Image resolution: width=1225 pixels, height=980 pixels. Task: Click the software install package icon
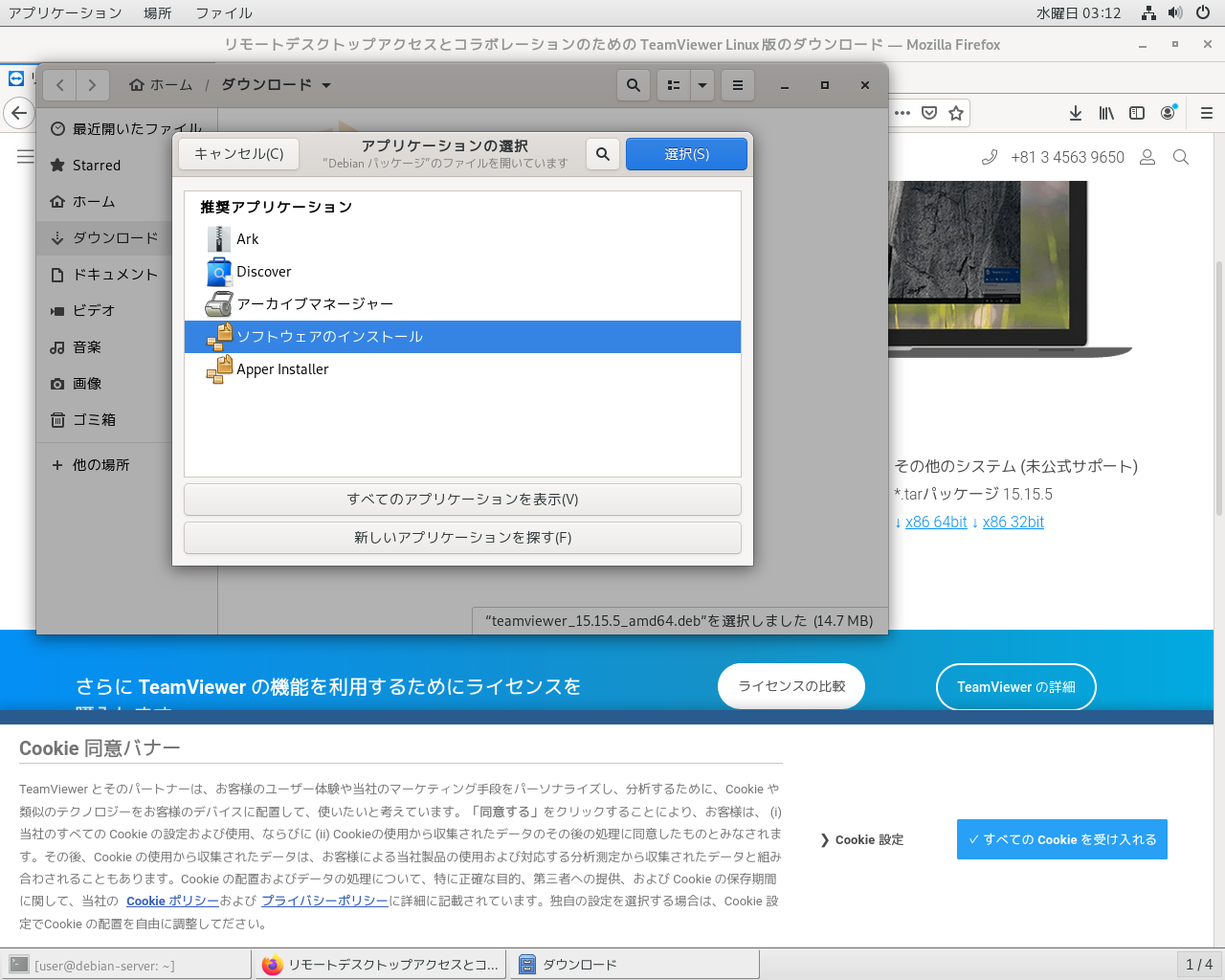[x=219, y=337]
